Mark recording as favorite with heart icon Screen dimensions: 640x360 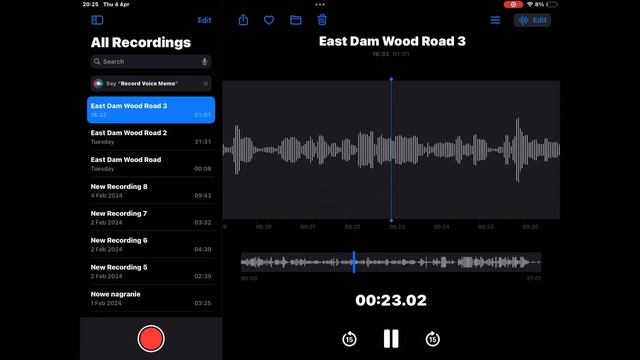[x=269, y=20]
